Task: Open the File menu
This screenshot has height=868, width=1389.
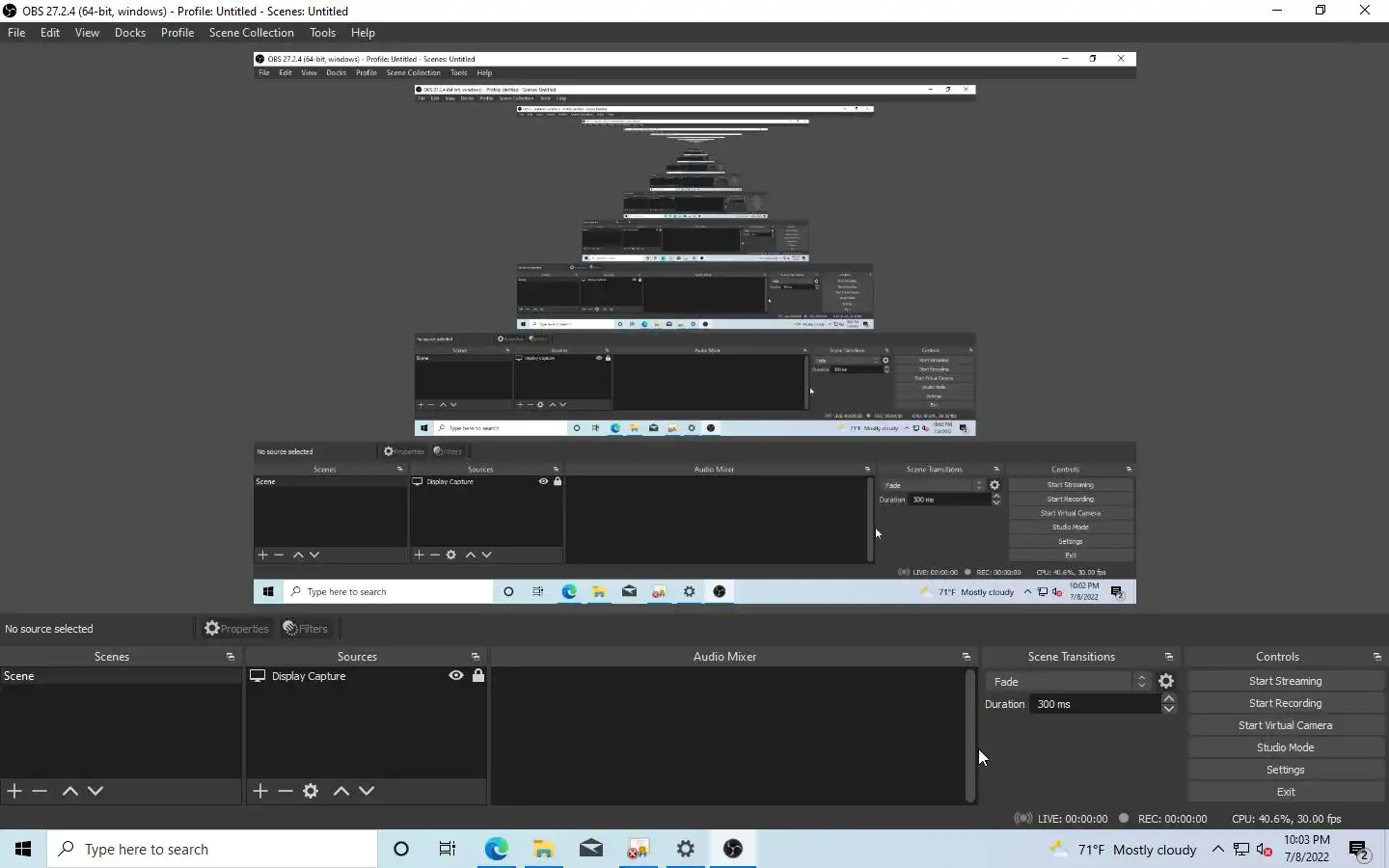Action: [16, 33]
